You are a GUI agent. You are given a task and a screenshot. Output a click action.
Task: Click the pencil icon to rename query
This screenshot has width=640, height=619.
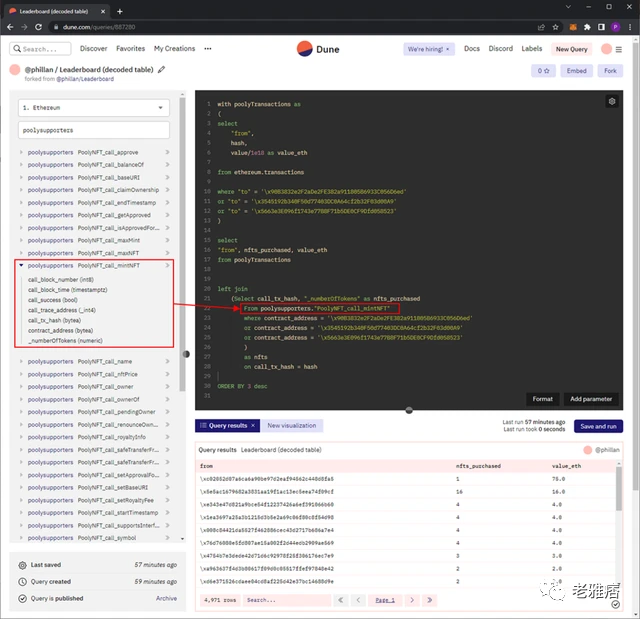pos(162,70)
